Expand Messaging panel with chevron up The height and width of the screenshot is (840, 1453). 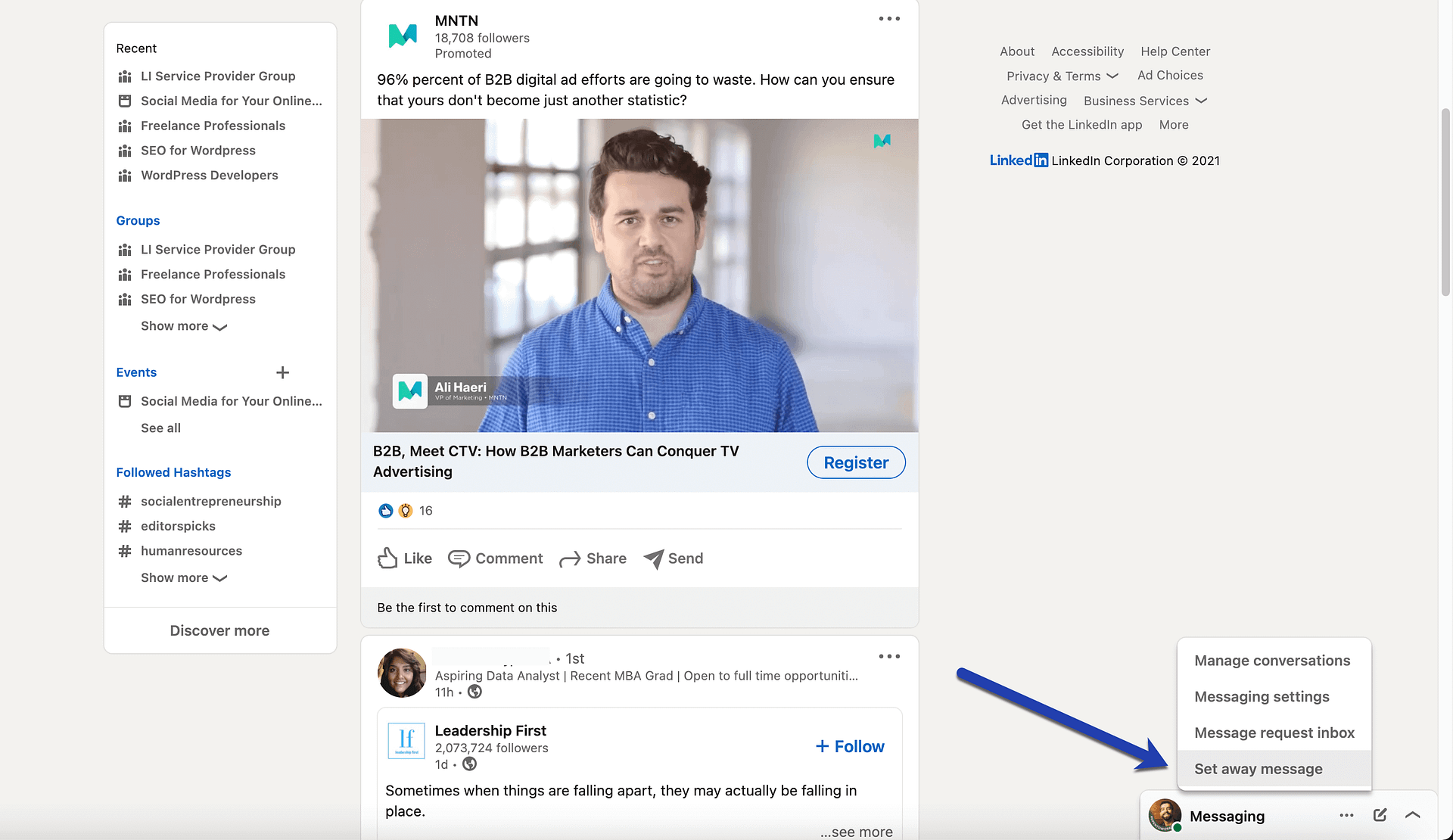1412,815
